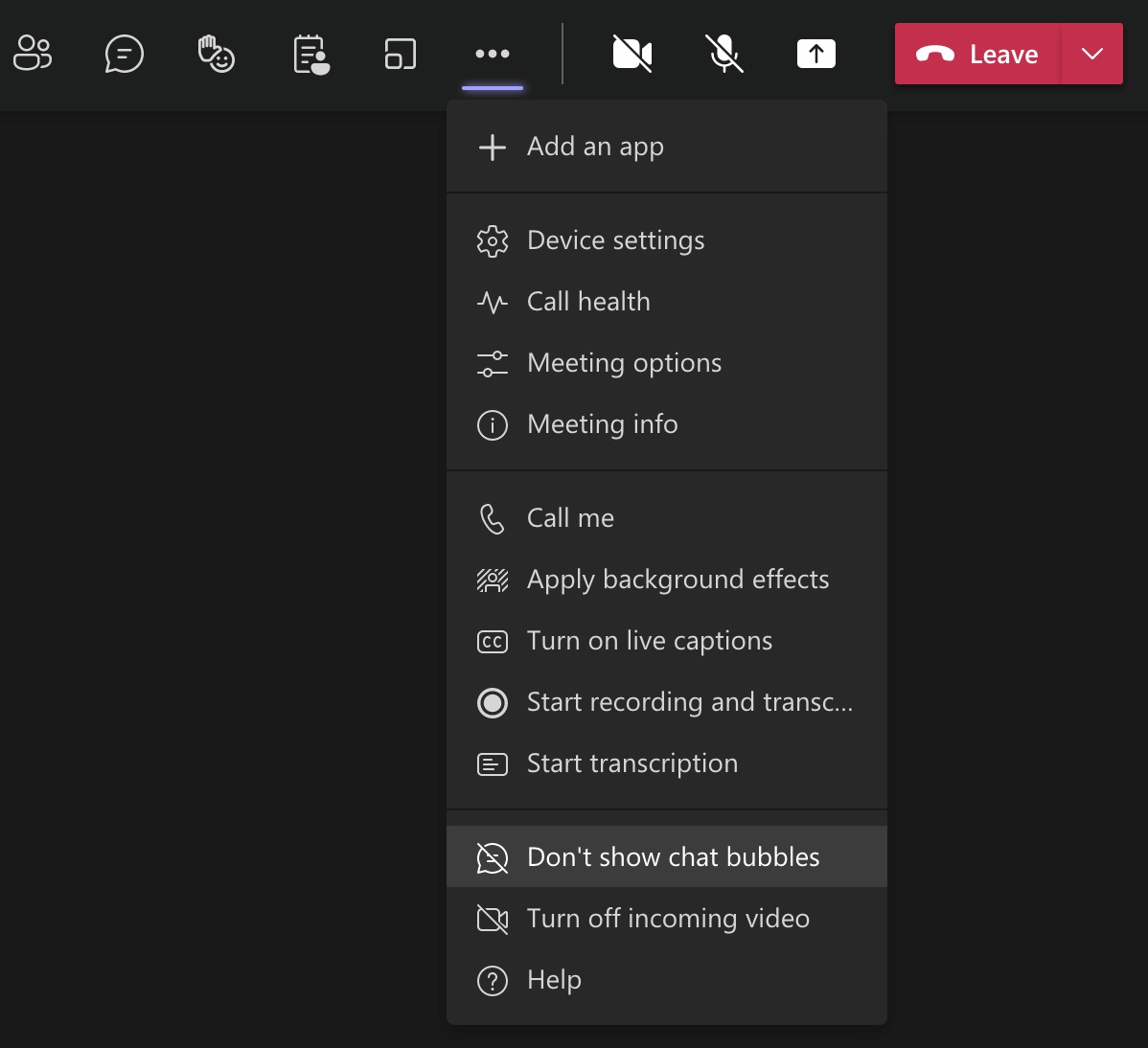The image size is (1148, 1048).
Task: Open the Rooms view icon
Action: 401,54
